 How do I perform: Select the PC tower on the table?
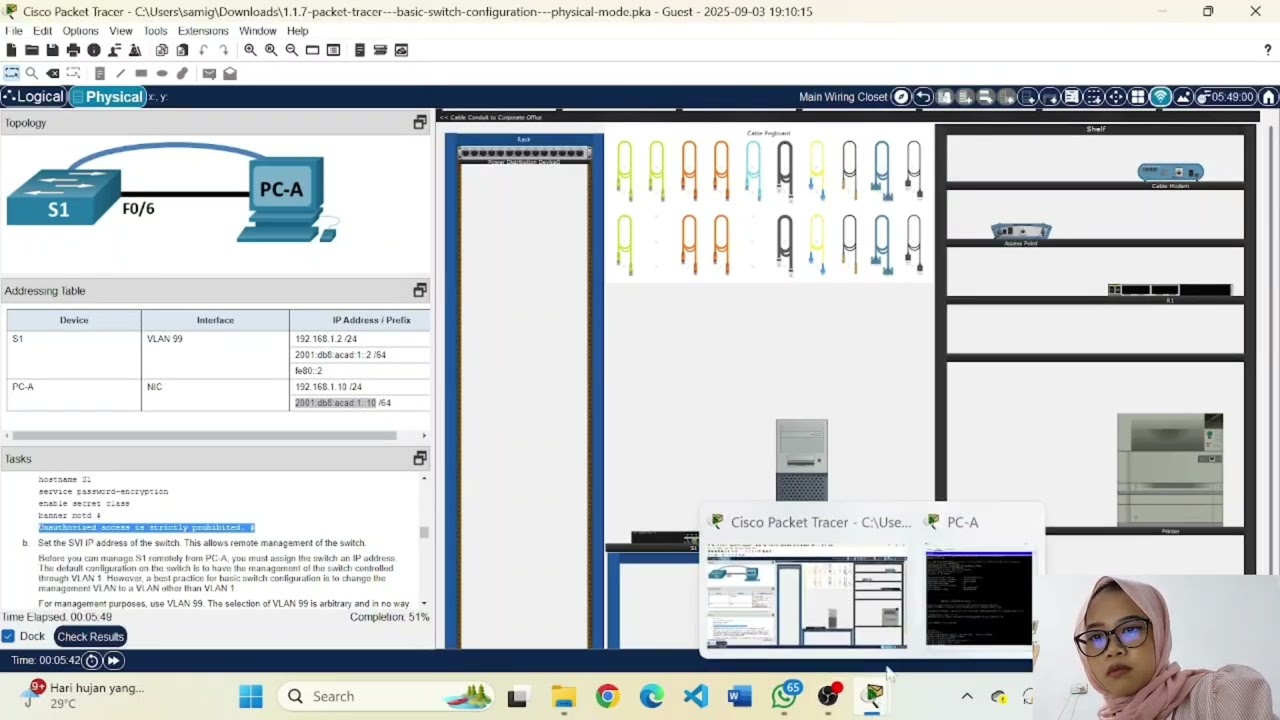(x=802, y=460)
